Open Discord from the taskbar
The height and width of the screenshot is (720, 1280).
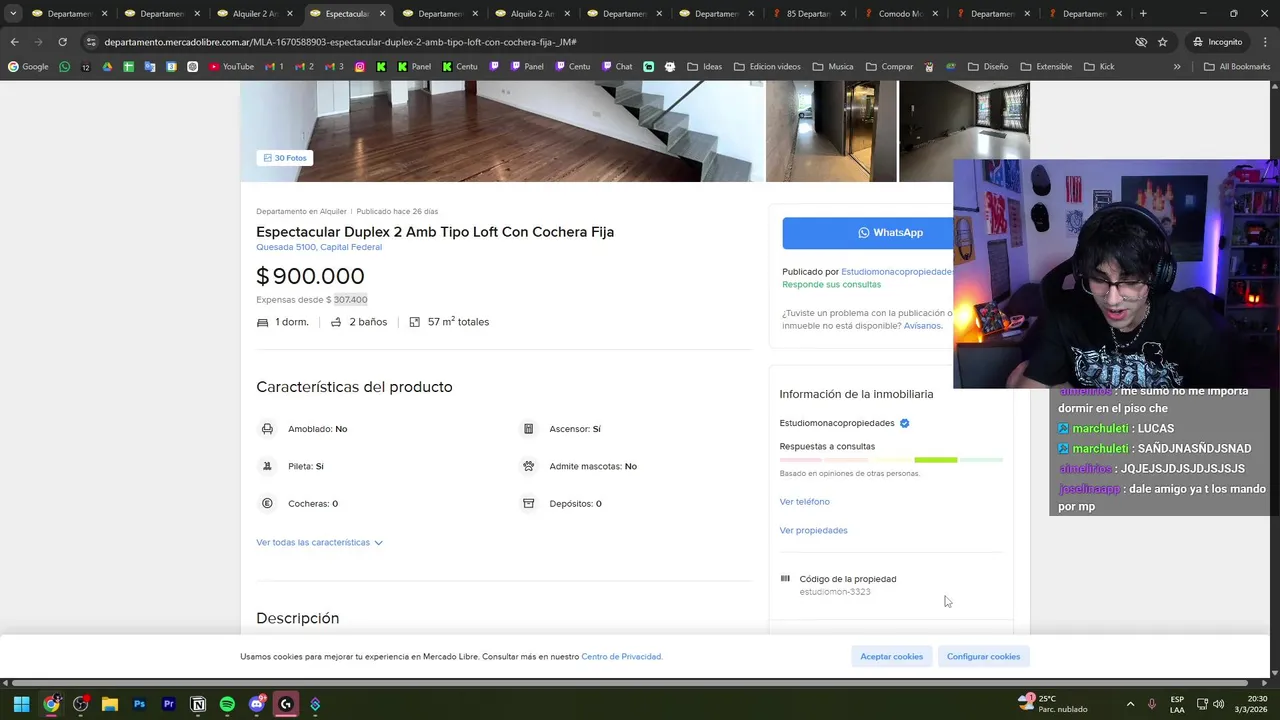pyautogui.click(x=257, y=704)
